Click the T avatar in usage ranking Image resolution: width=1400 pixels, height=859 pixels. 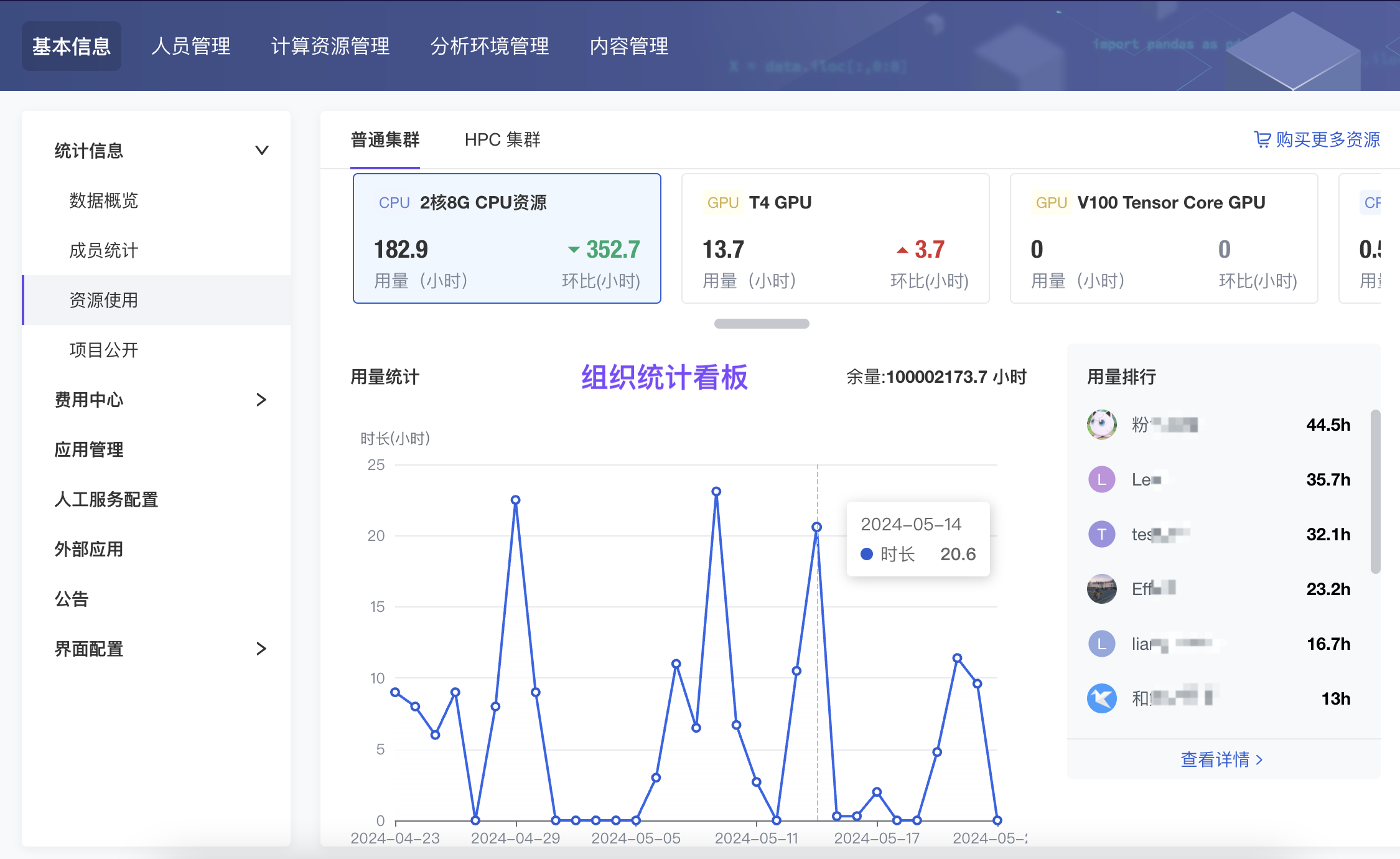(x=1101, y=534)
